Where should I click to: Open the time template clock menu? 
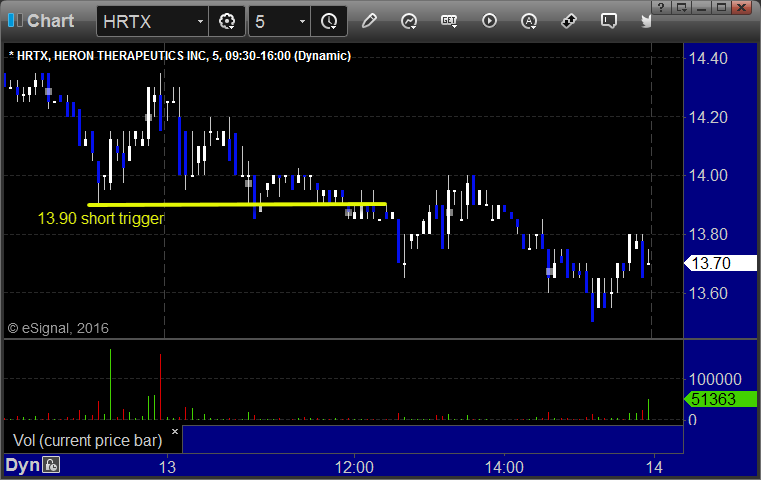pyautogui.click(x=329, y=21)
